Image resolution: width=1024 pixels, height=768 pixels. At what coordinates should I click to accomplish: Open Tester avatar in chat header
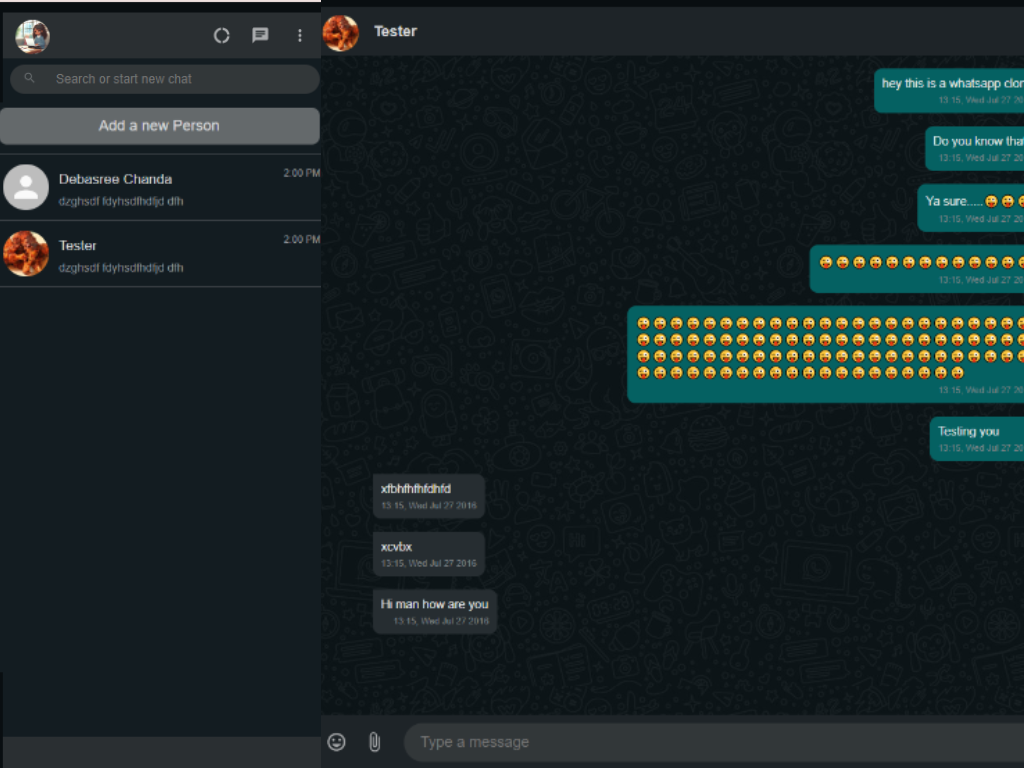pos(341,33)
